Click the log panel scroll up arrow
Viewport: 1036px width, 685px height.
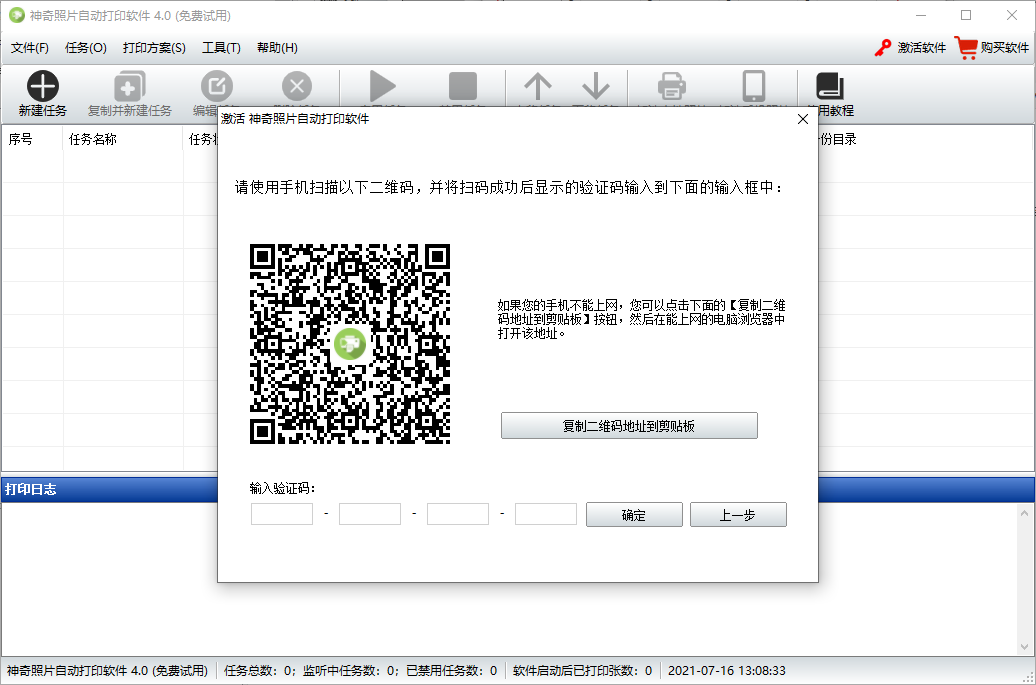pyautogui.click(x=1024, y=513)
